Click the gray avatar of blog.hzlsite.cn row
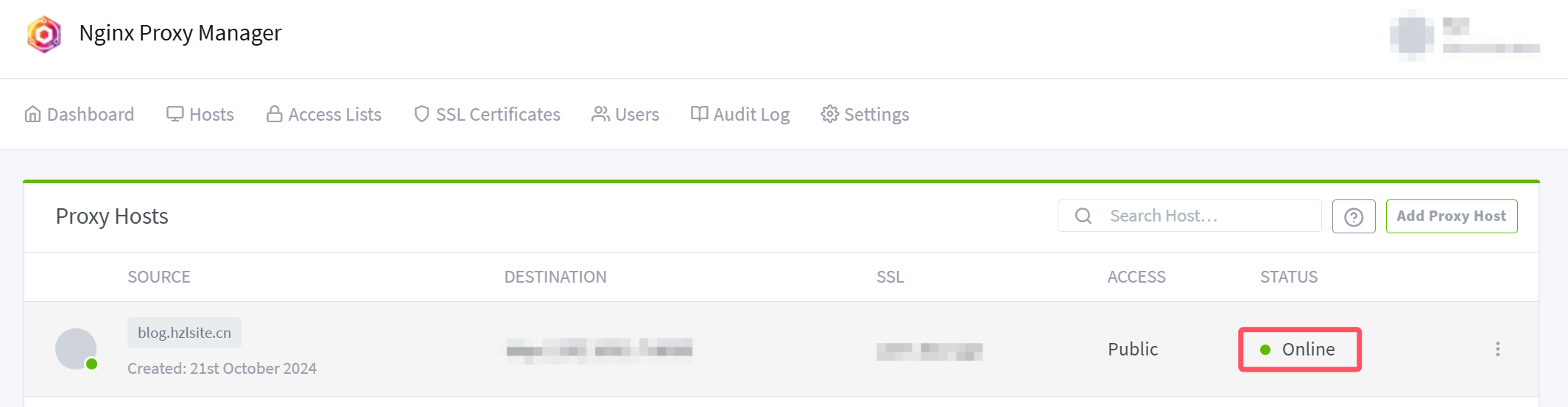The image size is (1568, 407). coord(76,349)
